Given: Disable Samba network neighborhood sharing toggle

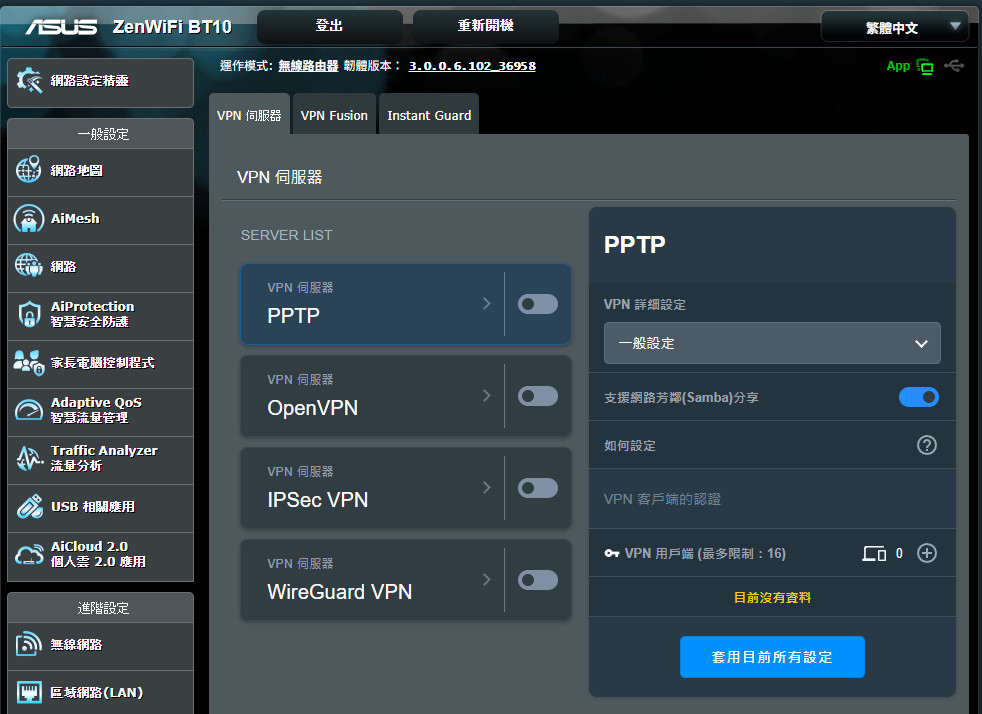Looking at the screenshot, I should coord(919,397).
